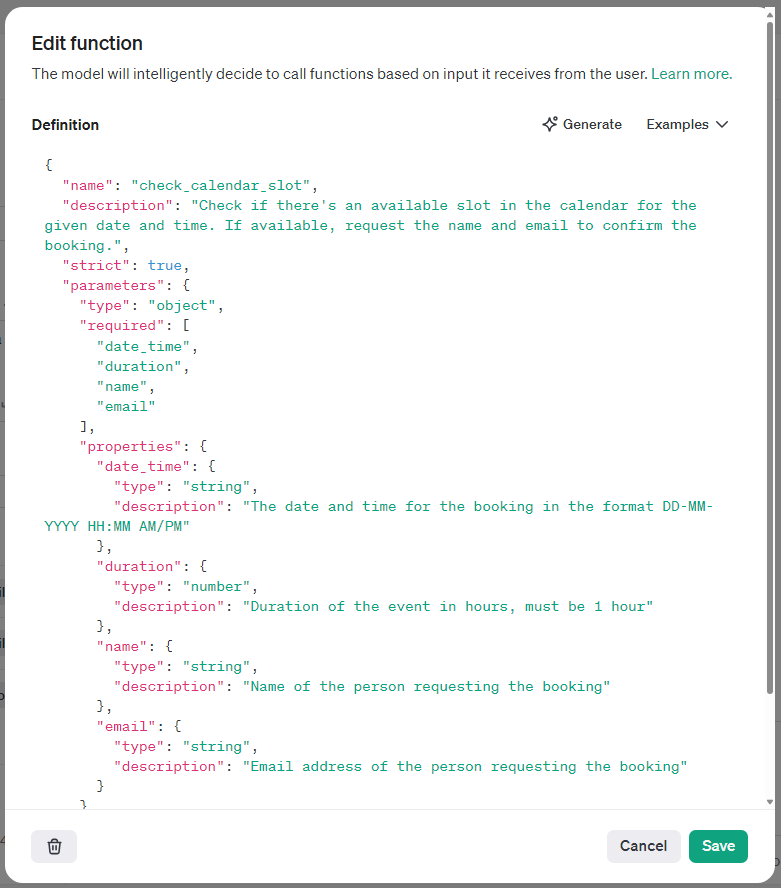The width and height of the screenshot is (781, 888).
Task: Open the Examples dropdown
Action: tap(687, 125)
